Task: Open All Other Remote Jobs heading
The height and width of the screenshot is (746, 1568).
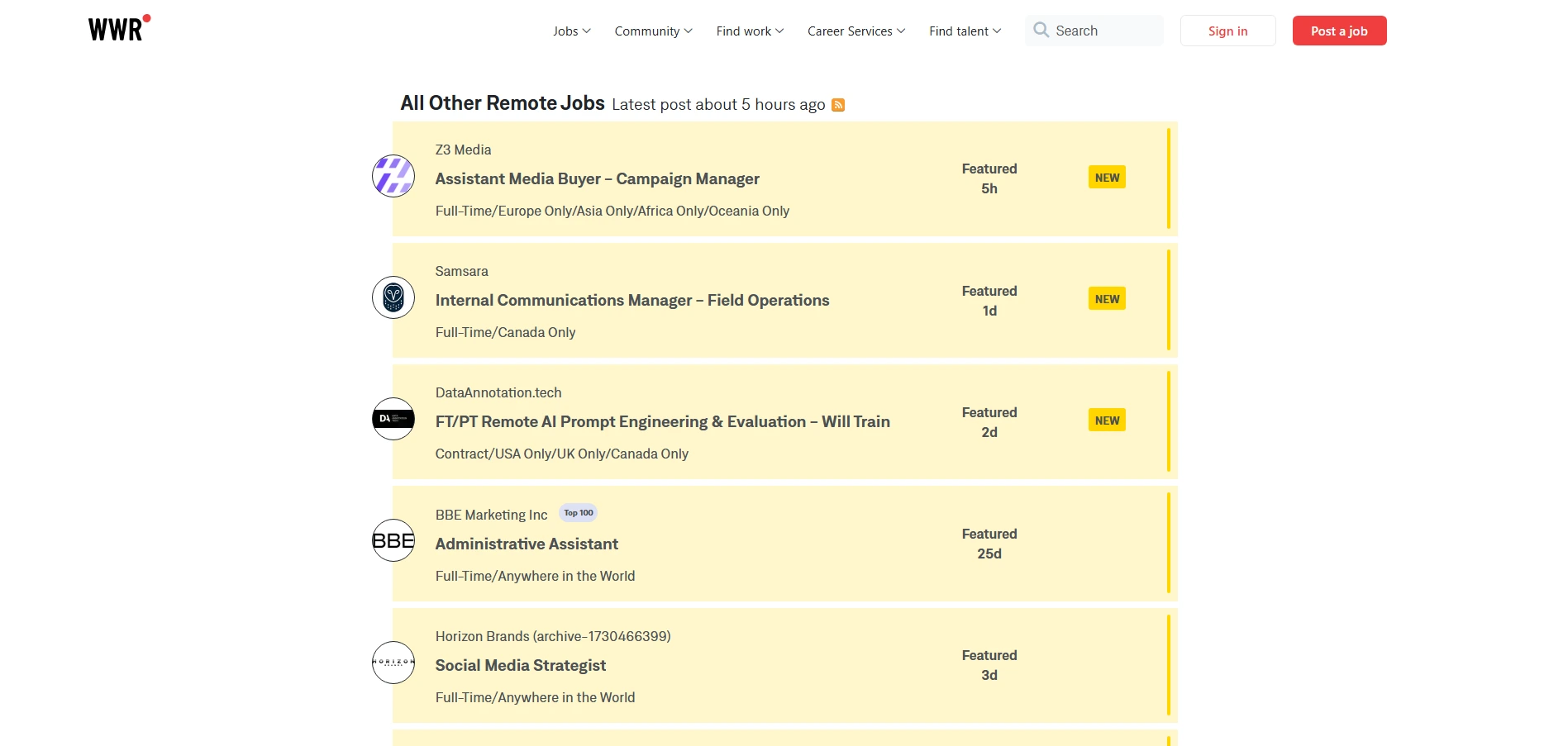Action: (503, 103)
